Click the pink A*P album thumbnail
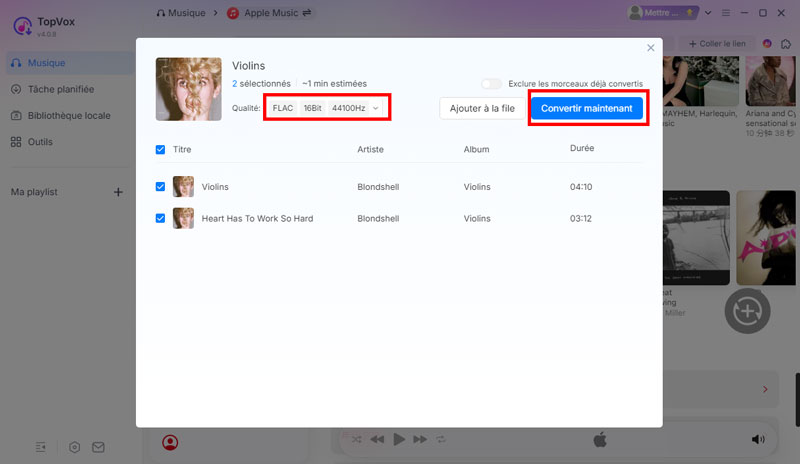 pos(766,238)
